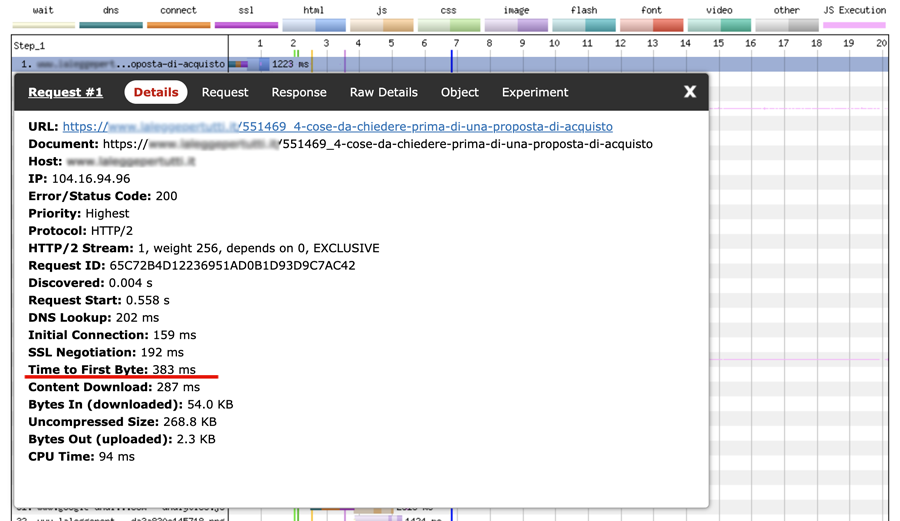Image resolution: width=900 pixels, height=521 pixels.
Task: Click the connect legend color swatch
Action: (x=179, y=25)
